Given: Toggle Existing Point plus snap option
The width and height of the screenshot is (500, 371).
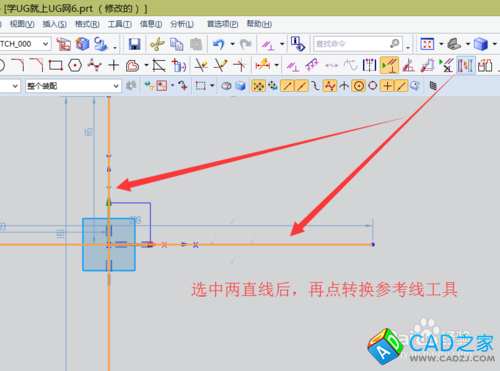Looking at the screenshot, I should [x=387, y=86].
